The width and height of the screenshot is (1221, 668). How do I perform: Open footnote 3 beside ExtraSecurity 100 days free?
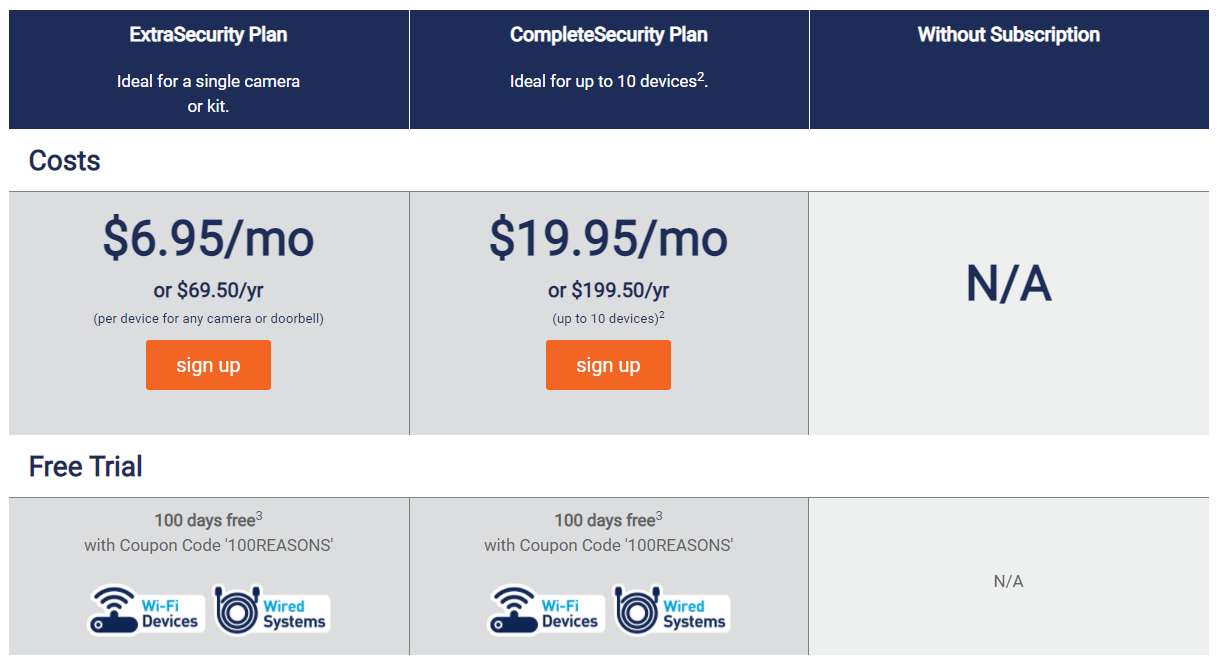pos(259,516)
